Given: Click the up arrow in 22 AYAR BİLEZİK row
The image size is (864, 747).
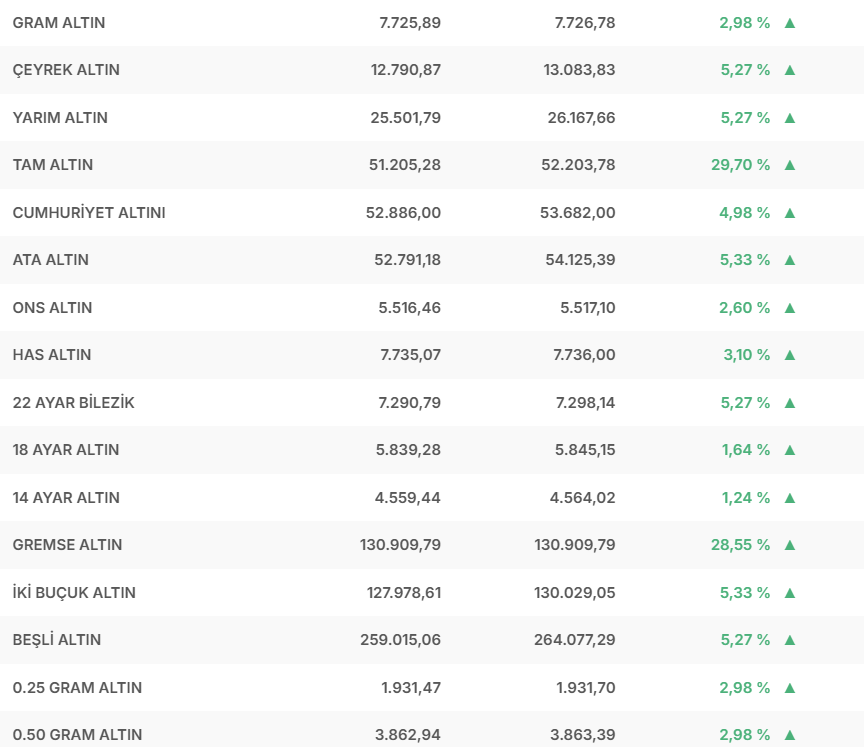Looking at the screenshot, I should click(x=789, y=403).
